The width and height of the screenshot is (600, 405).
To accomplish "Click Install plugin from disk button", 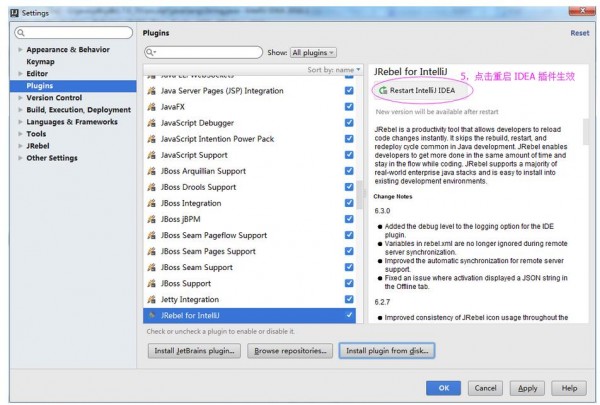I will [386, 351].
